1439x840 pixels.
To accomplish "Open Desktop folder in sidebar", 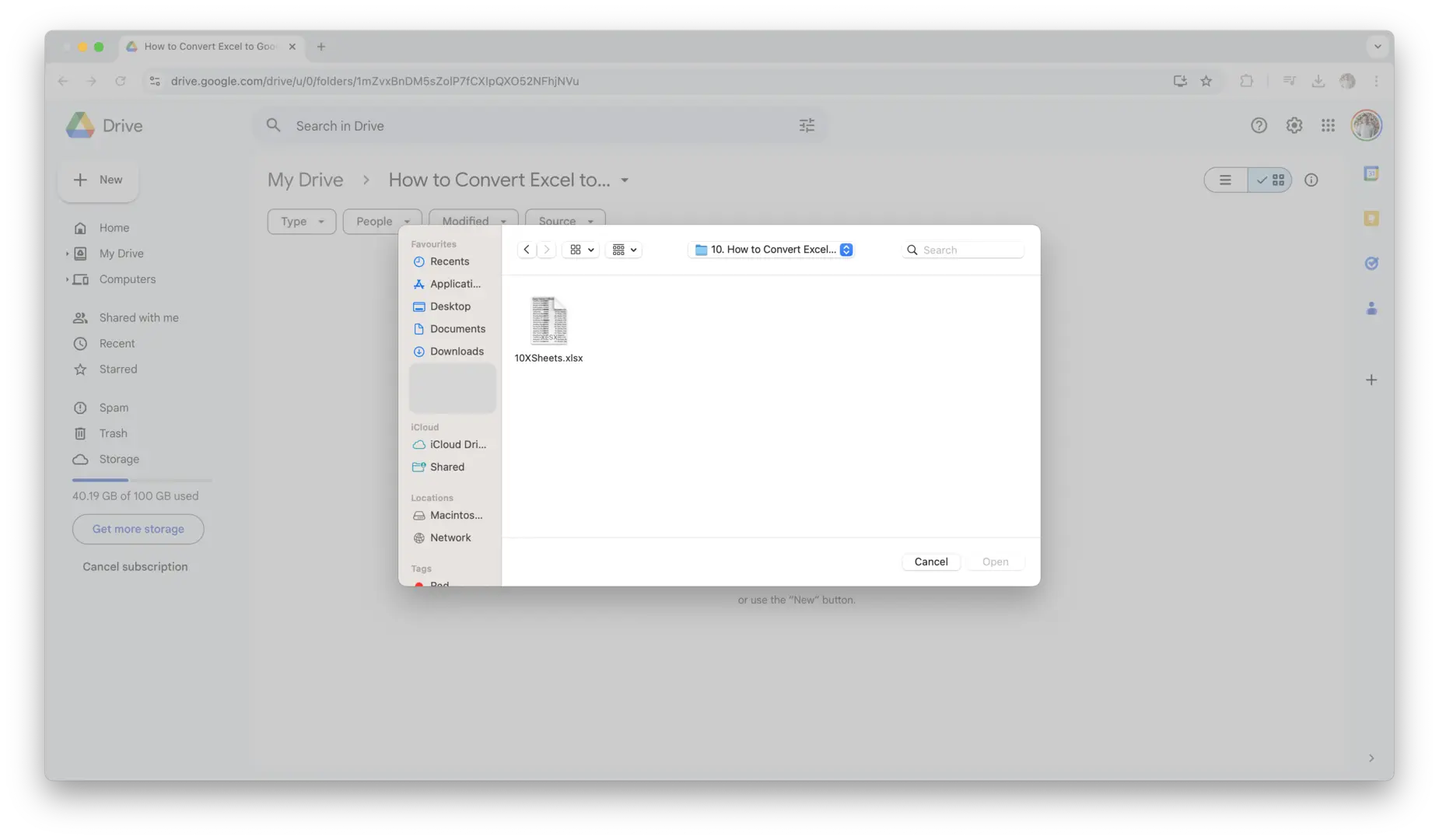I will pyautogui.click(x=450, y=306).
